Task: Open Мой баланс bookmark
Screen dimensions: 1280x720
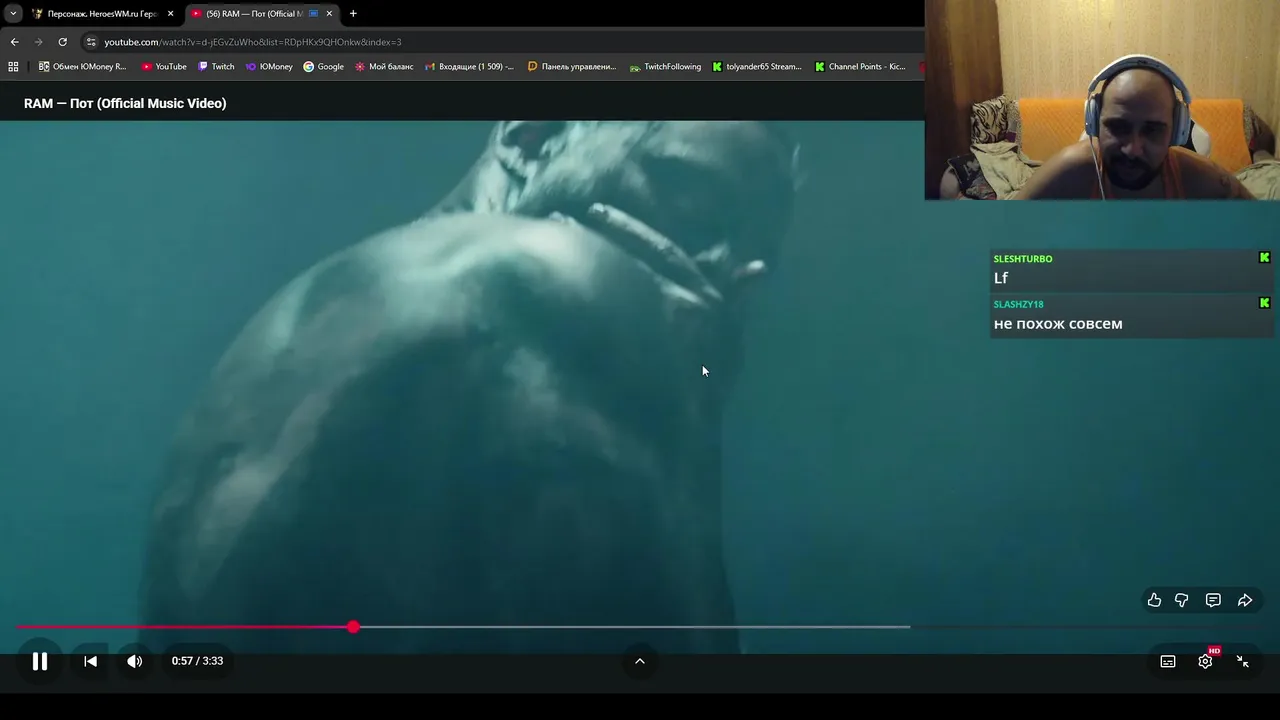Action: (384, 67)
